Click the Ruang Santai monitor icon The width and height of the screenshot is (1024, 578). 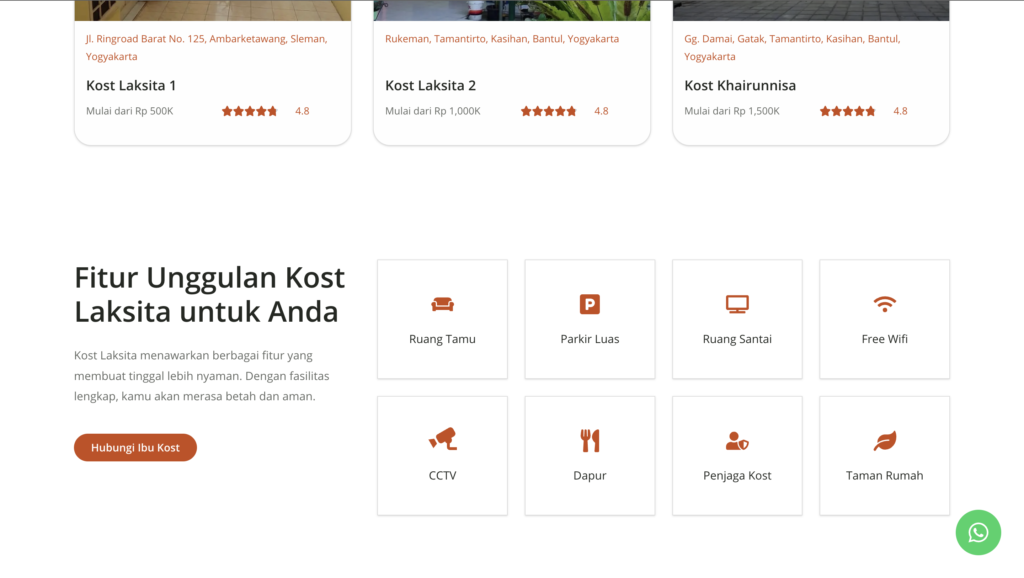pos(737,304)
